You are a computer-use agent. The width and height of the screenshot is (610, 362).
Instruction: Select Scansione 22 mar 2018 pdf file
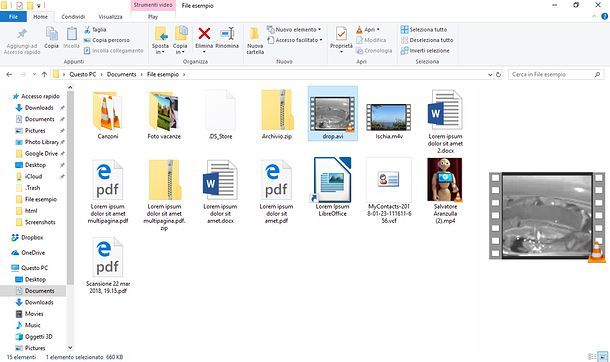pyautogui.click(x=108, y=266)
